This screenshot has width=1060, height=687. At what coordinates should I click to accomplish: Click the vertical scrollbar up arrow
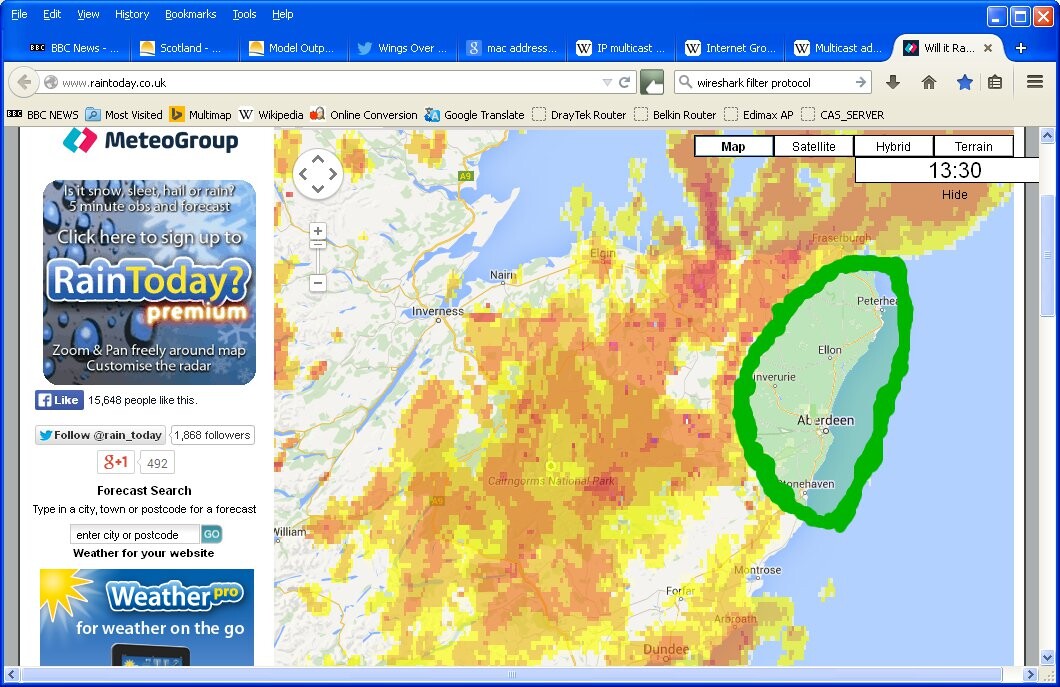pos(1047,136)
